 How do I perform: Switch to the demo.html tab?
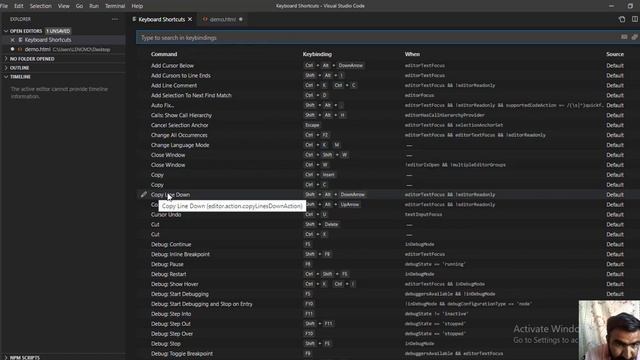pyautogui.click(x=222, y=19)
